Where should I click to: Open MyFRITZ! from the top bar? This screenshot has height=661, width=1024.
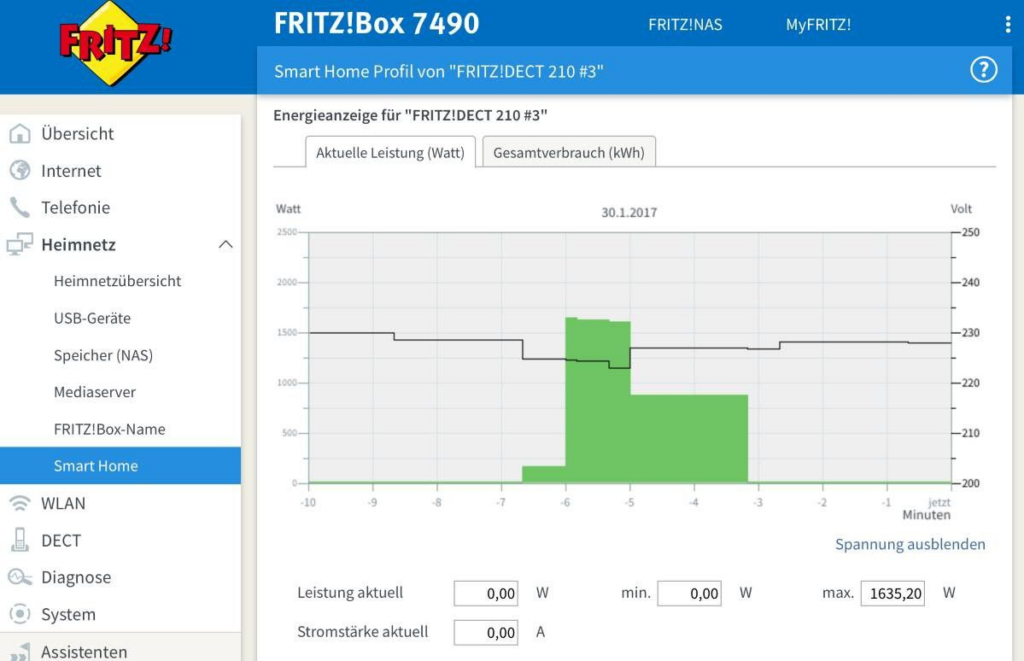click(818, 25)
